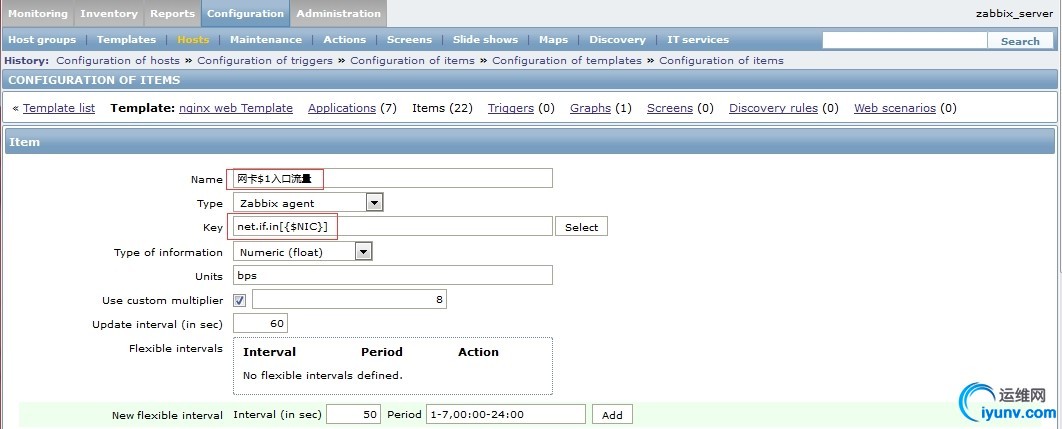Open Slide shows submenu item
Image resolution: width=1062 pixels, height=429 pixels.
click(x=485, y=40)
